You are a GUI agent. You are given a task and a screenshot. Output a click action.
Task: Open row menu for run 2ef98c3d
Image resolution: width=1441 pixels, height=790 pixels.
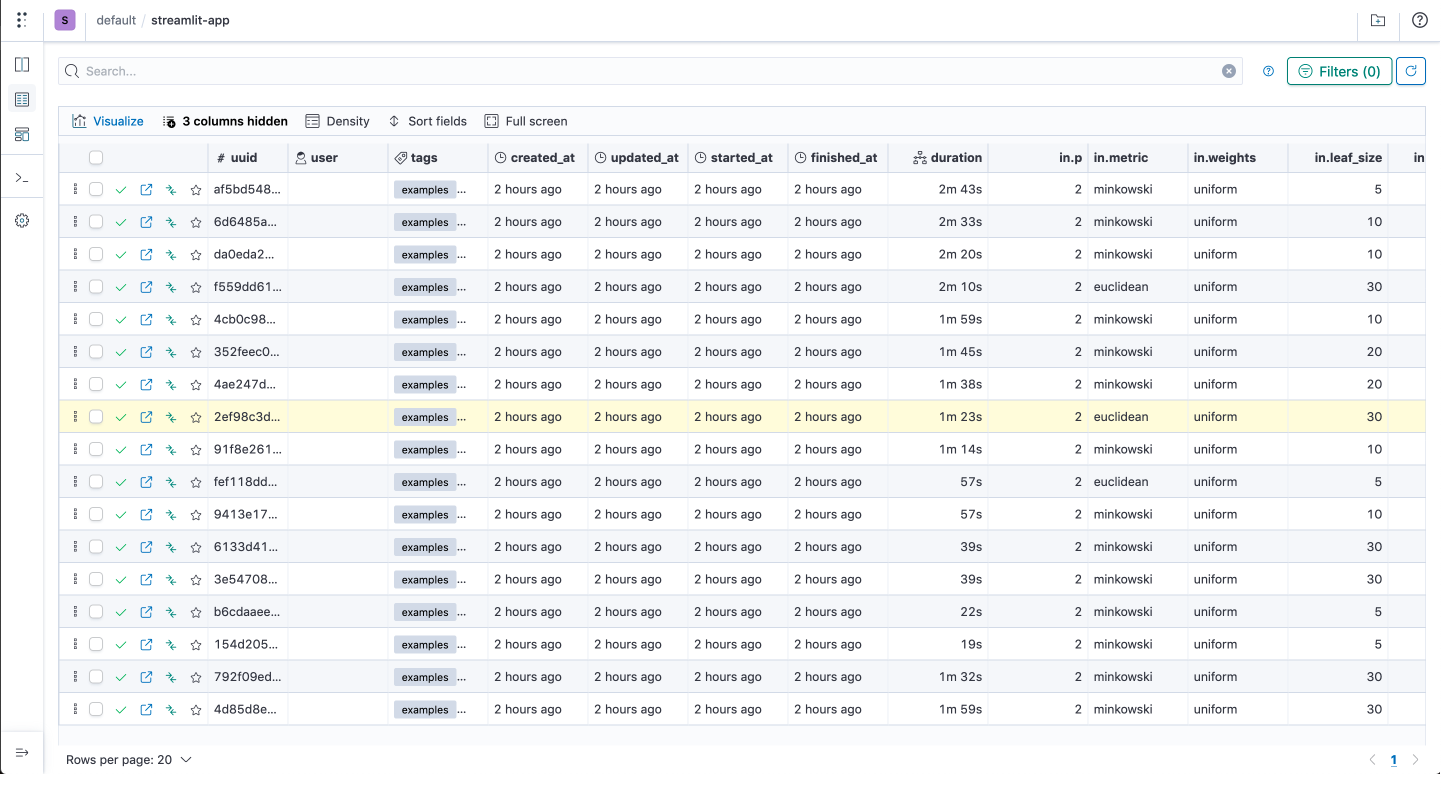click(x=75, y=417)
